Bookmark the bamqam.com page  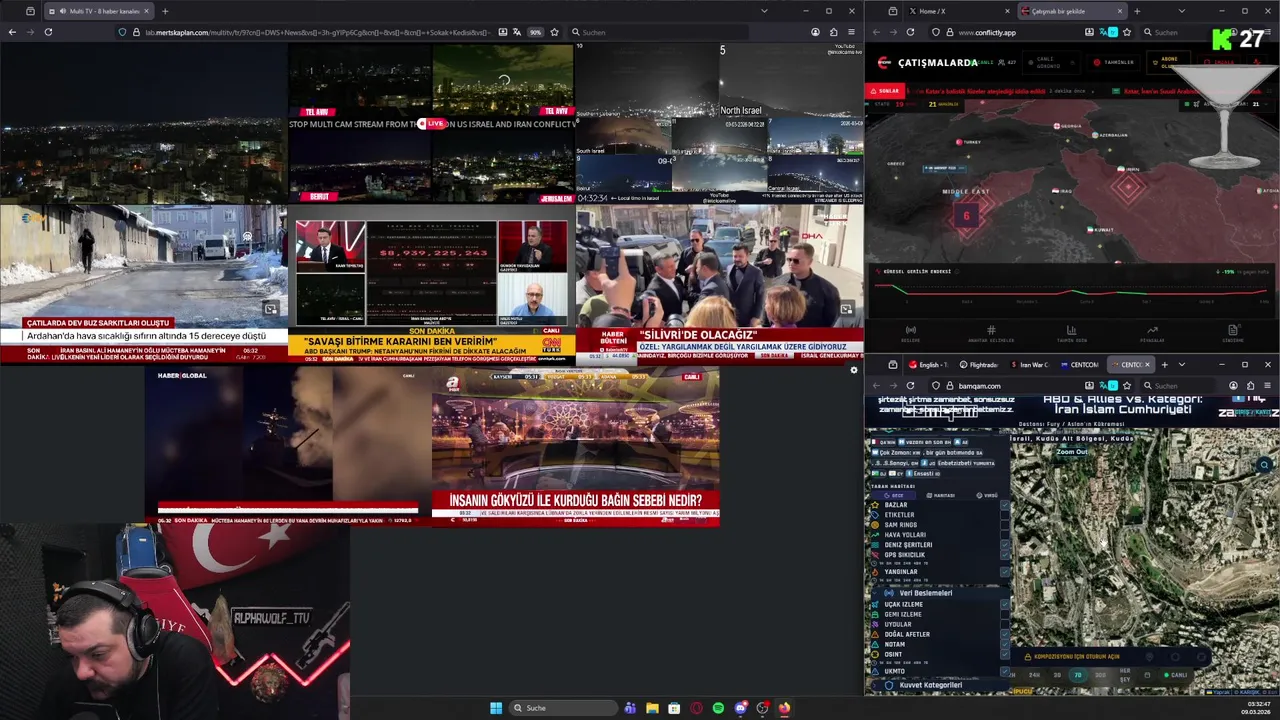(x=1128, y=385)
